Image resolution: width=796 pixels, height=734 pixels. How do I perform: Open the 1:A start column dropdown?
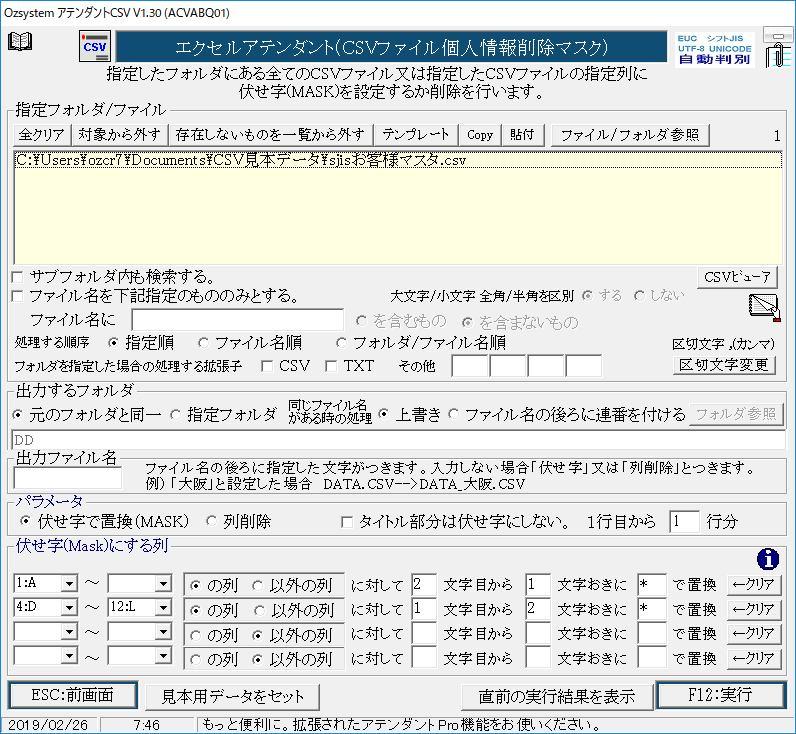[69, 583]
